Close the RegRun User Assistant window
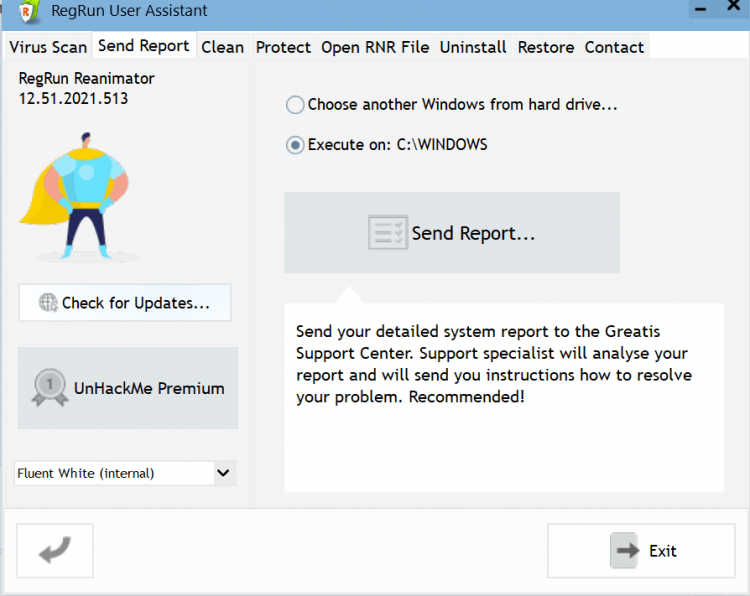750x596 pixels. coord(733,7)
